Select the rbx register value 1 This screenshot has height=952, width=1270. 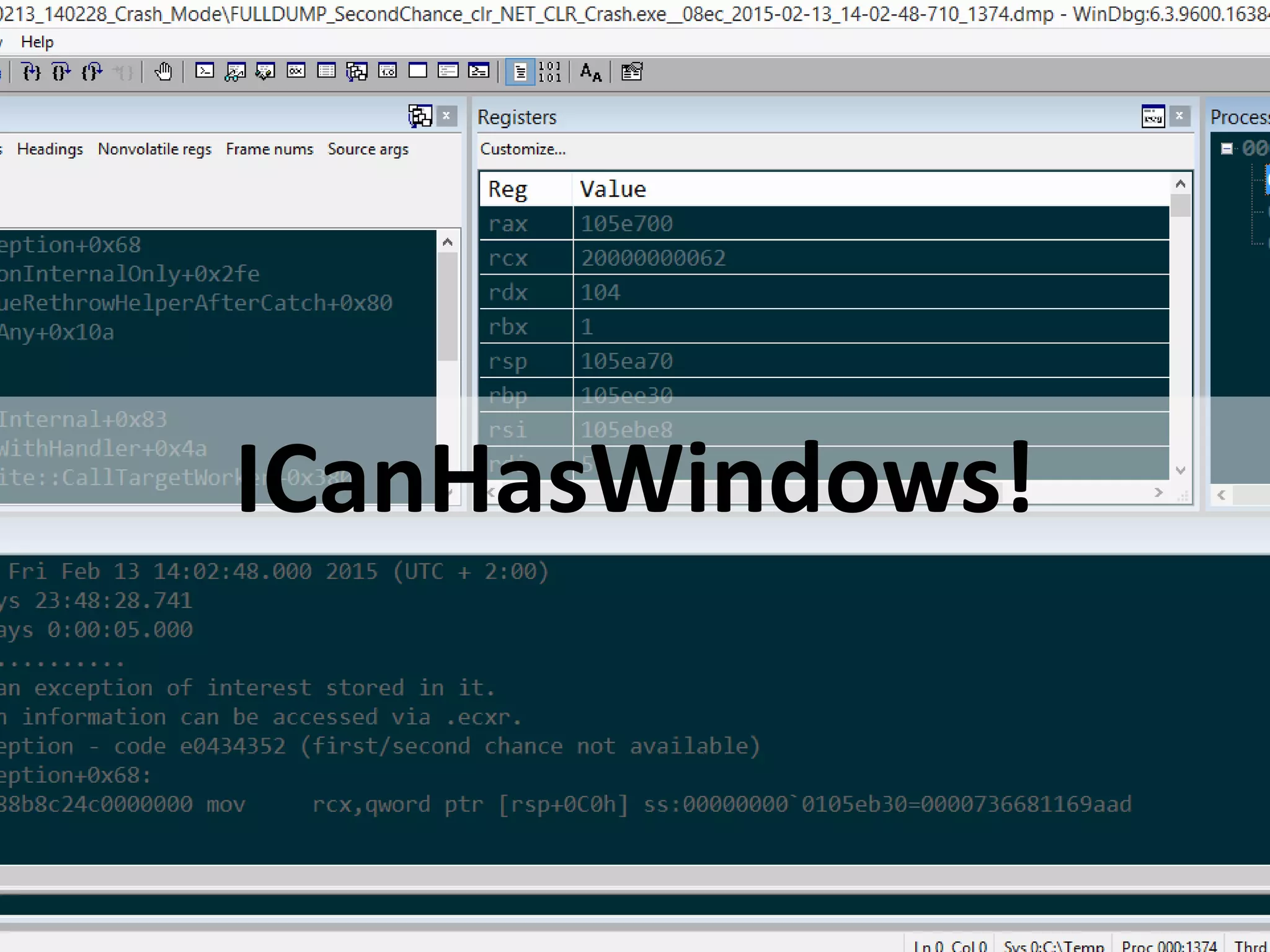[x=871, y=327]
